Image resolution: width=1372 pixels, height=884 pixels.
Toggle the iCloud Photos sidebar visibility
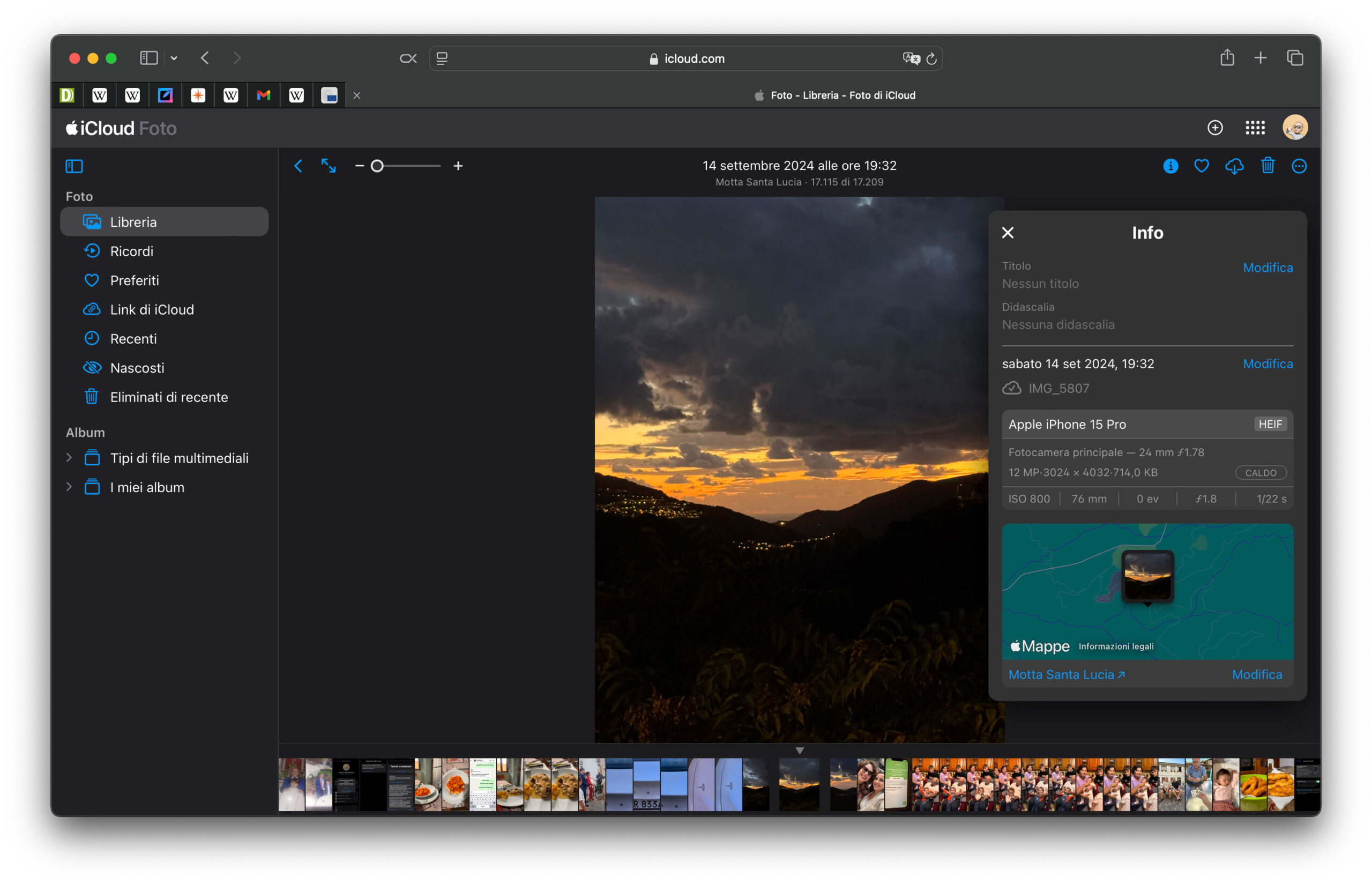74,167
